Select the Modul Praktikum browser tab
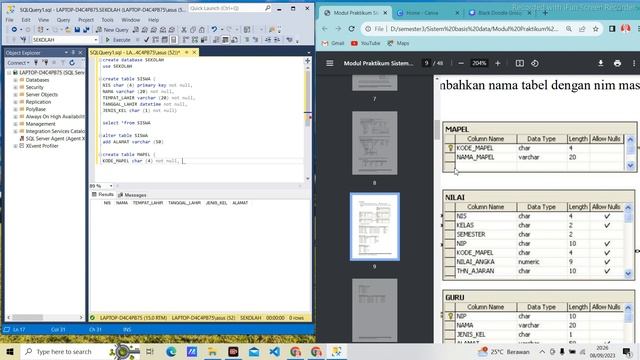The height and width of the screenshot is (360, 640). coord(355,13)
